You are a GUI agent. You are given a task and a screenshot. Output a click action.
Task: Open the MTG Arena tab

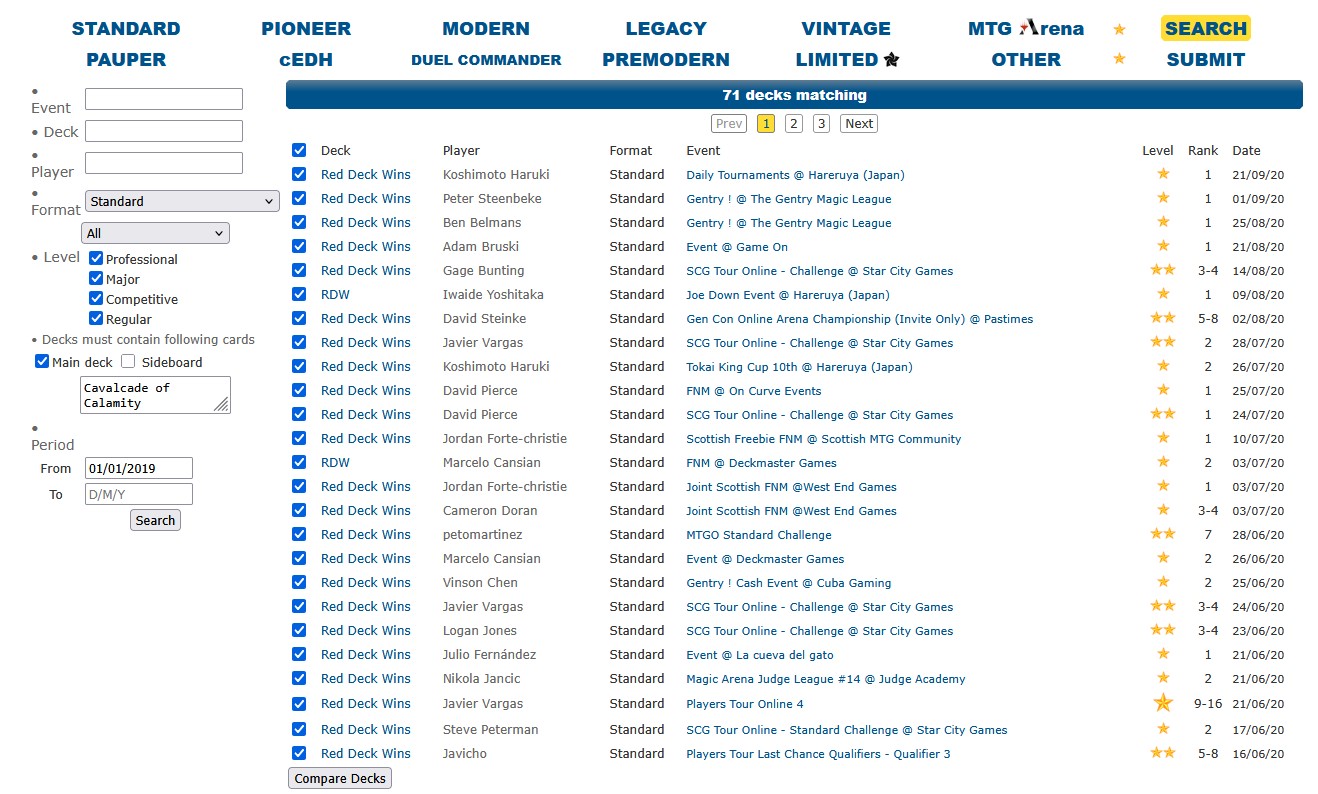click(x=1026, y=29)
